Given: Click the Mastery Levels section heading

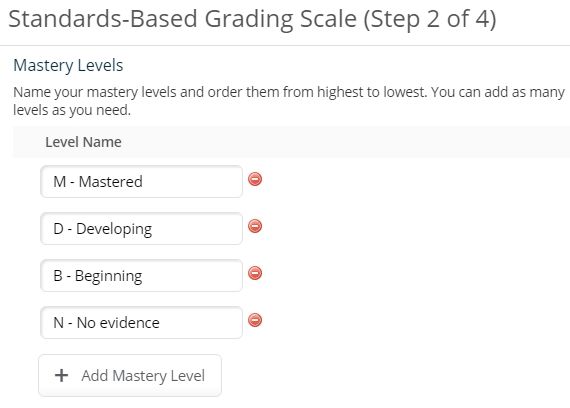Looking at the screenshot, I should pos(68,65).
